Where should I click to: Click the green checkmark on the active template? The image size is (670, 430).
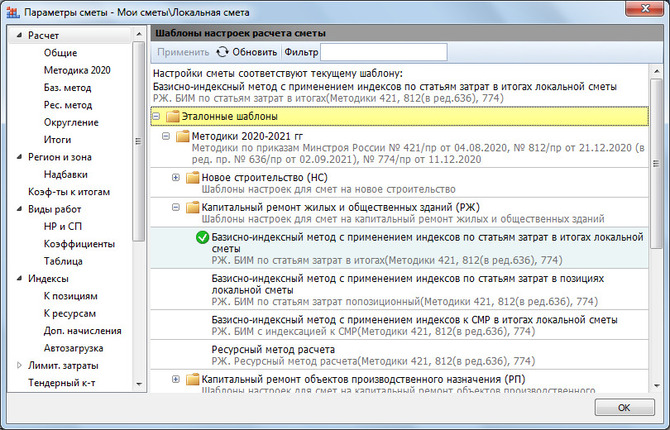tap(202, 237)
